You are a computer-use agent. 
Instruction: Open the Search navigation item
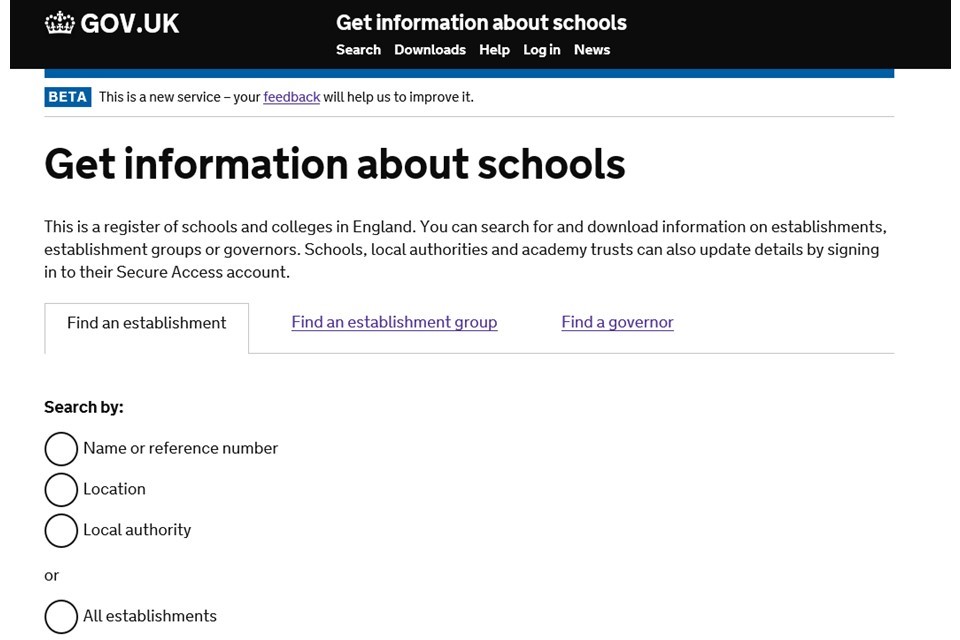[358, 50]
